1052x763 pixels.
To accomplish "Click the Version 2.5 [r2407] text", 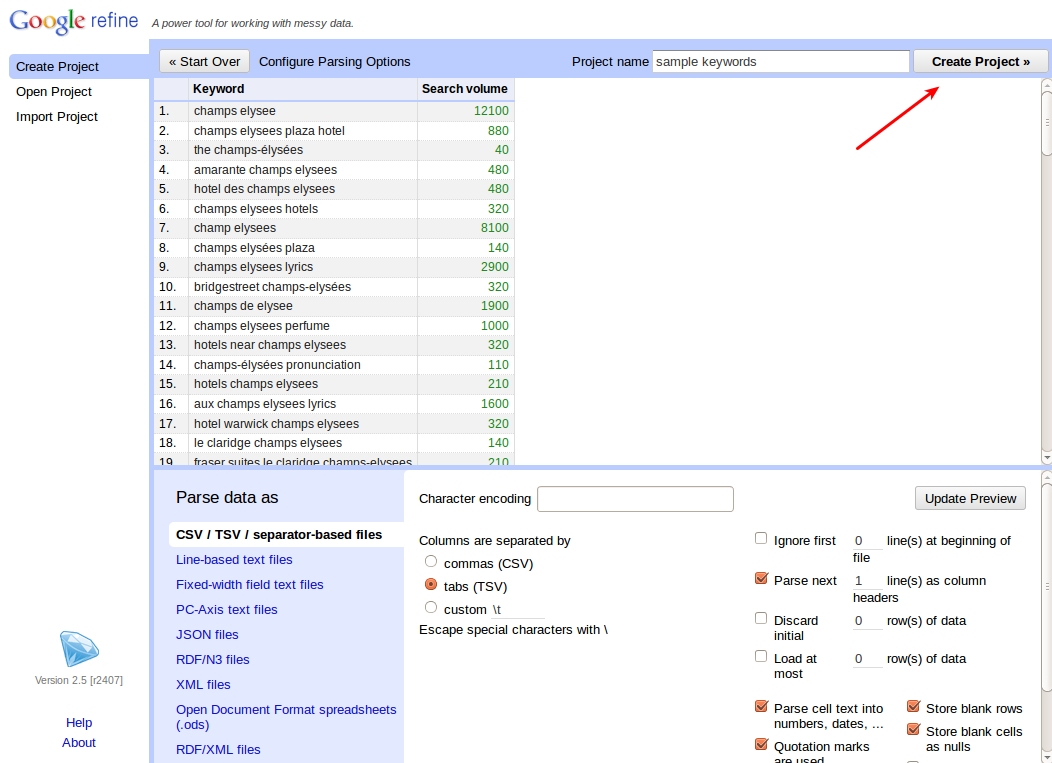I will pos(78,680).
